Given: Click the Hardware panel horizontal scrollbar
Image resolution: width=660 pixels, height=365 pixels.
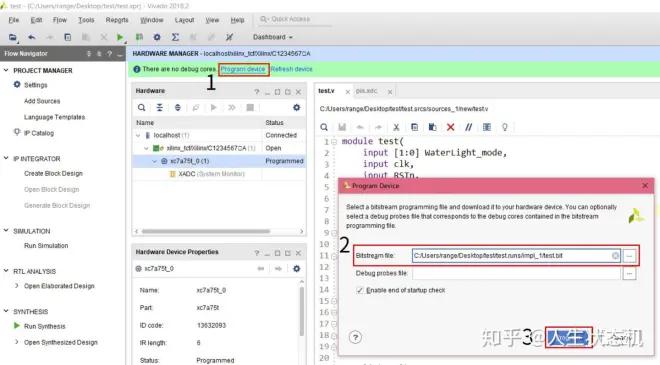Looking at the screenshot, I should 206,231.
